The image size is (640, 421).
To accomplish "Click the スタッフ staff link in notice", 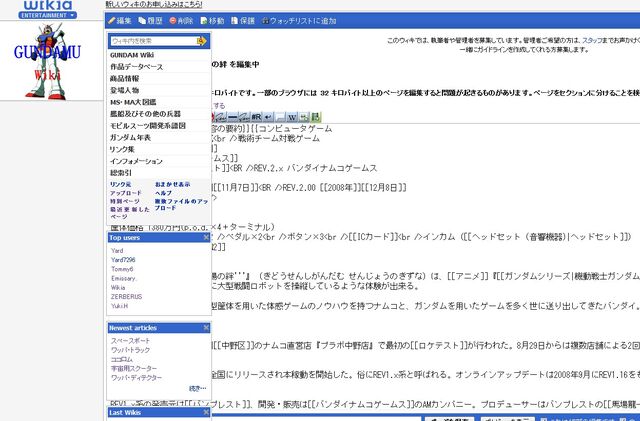I will click(x=591, y=40).
